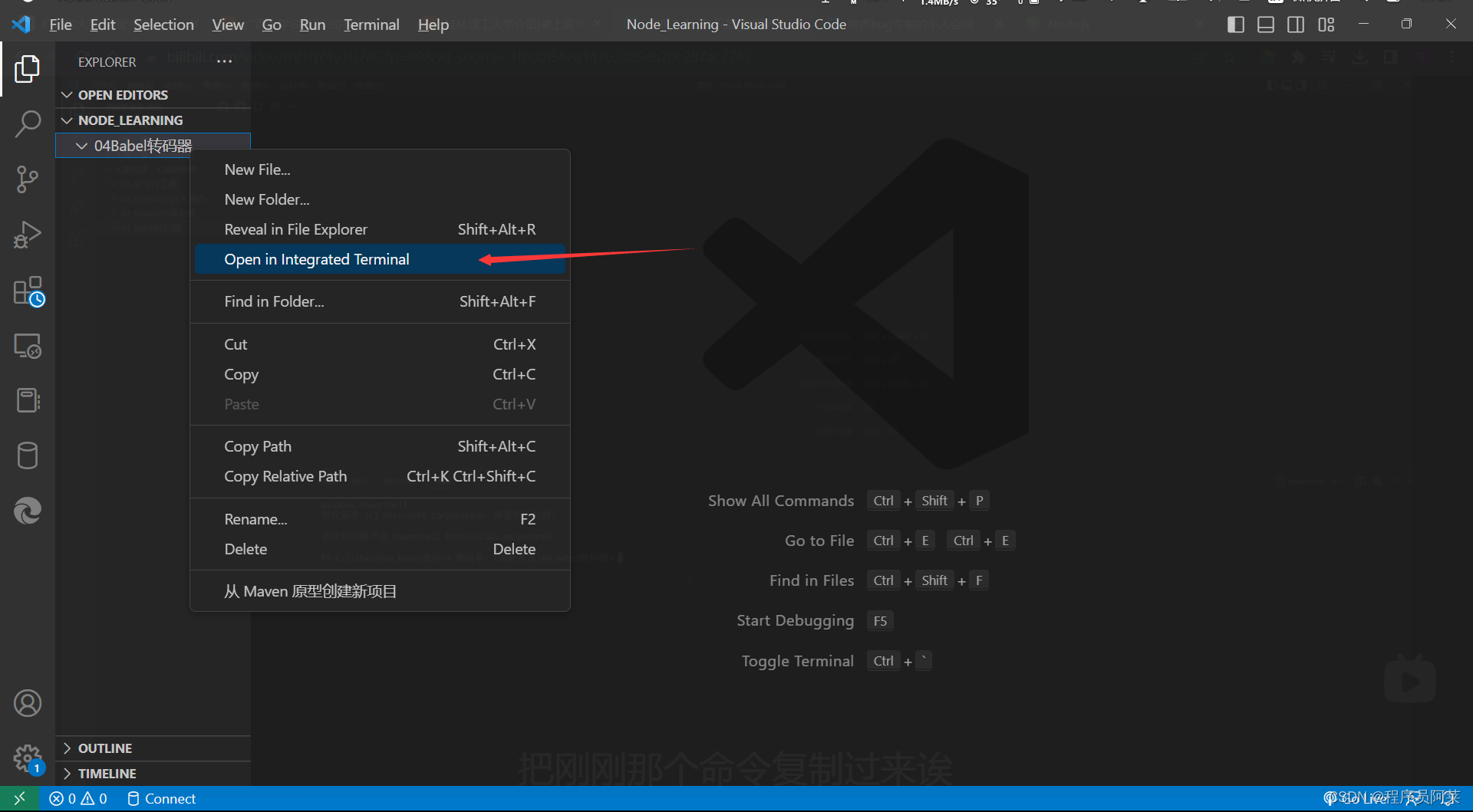The width and height of the screenshot is (1473, 812).
Task: Open the Run and Debug view
Action: [28, 235]
